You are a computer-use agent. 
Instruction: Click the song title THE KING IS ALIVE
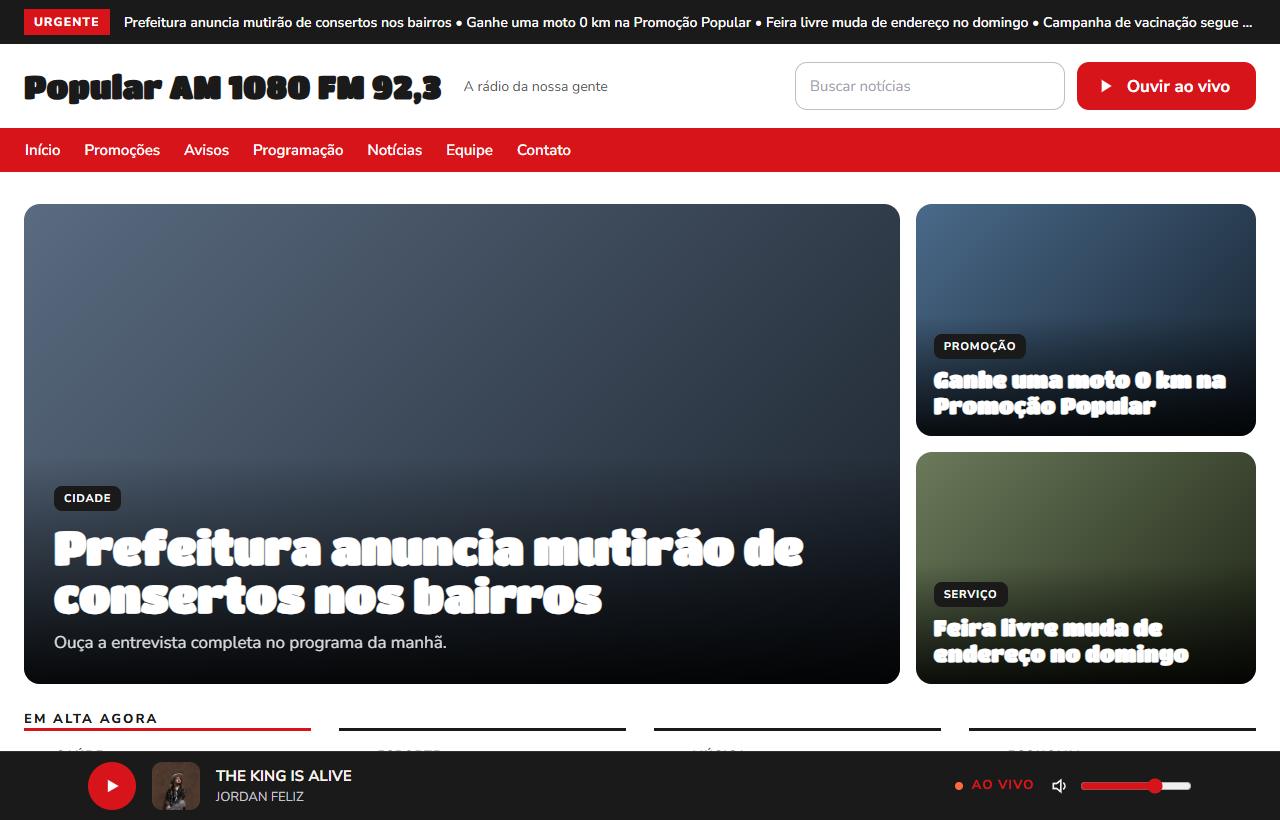coord(284,775)
